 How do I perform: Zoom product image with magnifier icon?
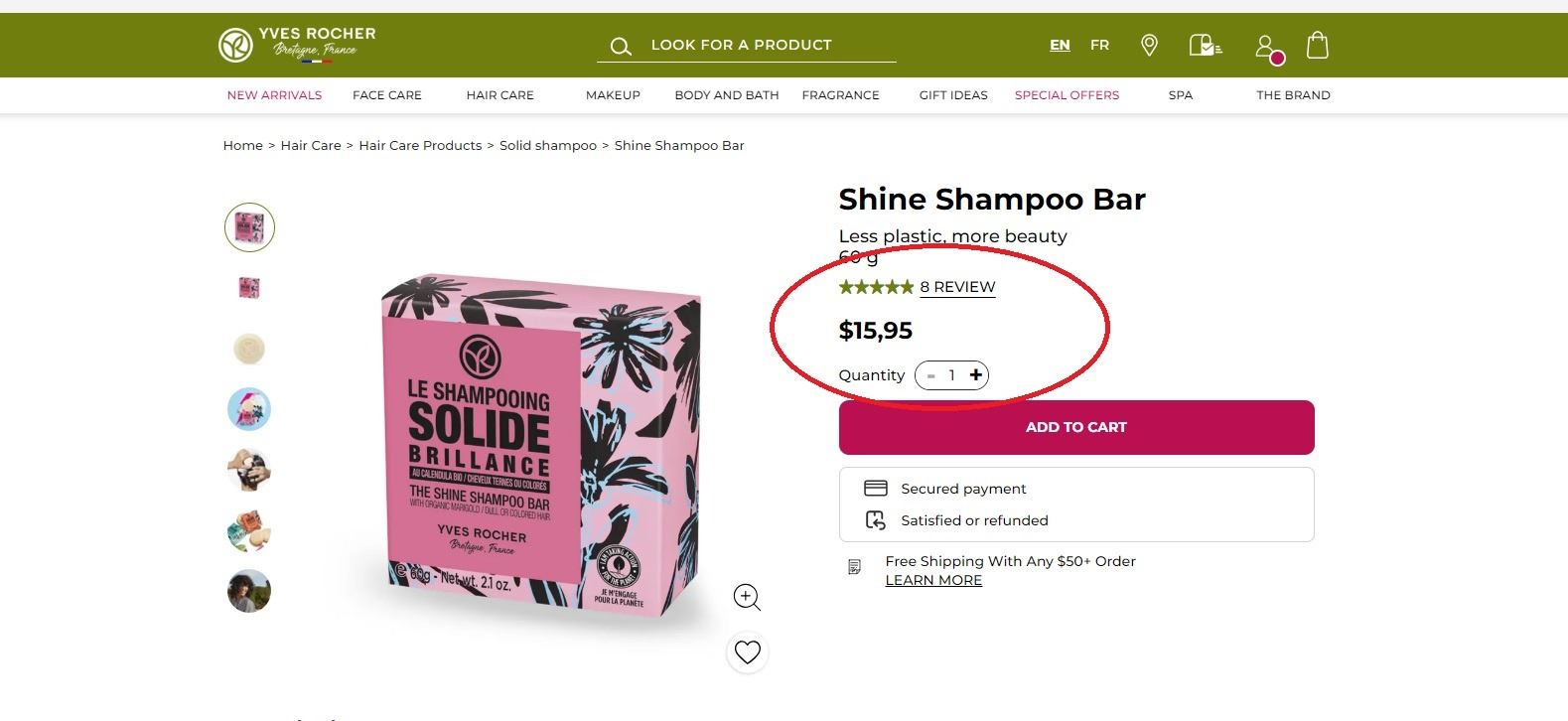[x=747, y=597]
